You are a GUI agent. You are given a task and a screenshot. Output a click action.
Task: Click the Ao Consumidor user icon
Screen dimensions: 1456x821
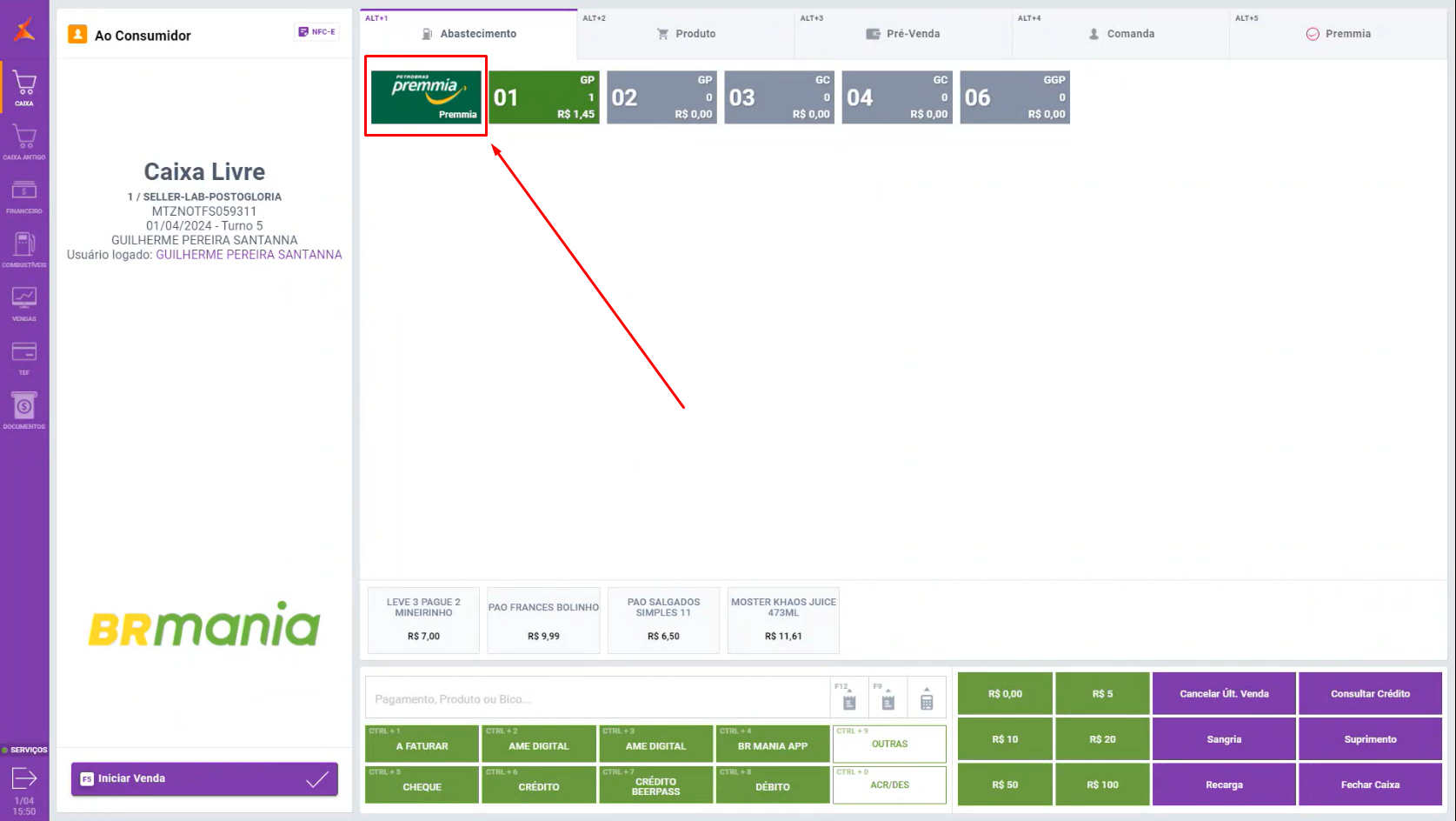(77, 34)
